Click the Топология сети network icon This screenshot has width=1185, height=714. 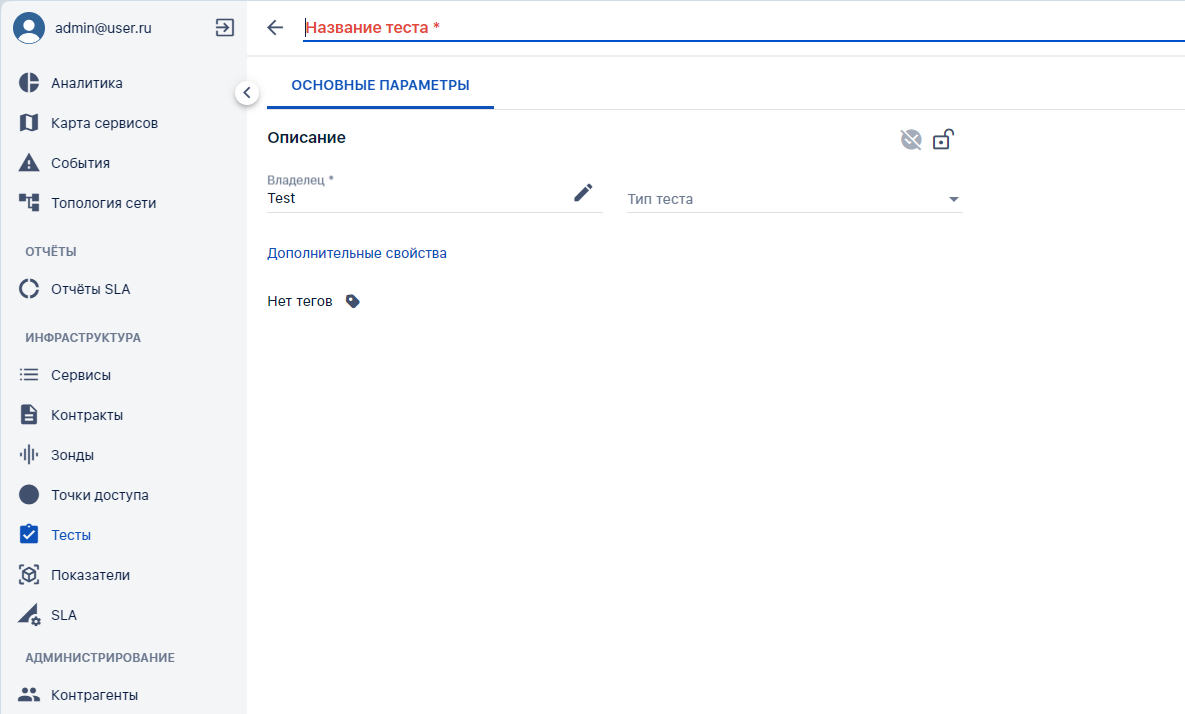pos(29,202)
